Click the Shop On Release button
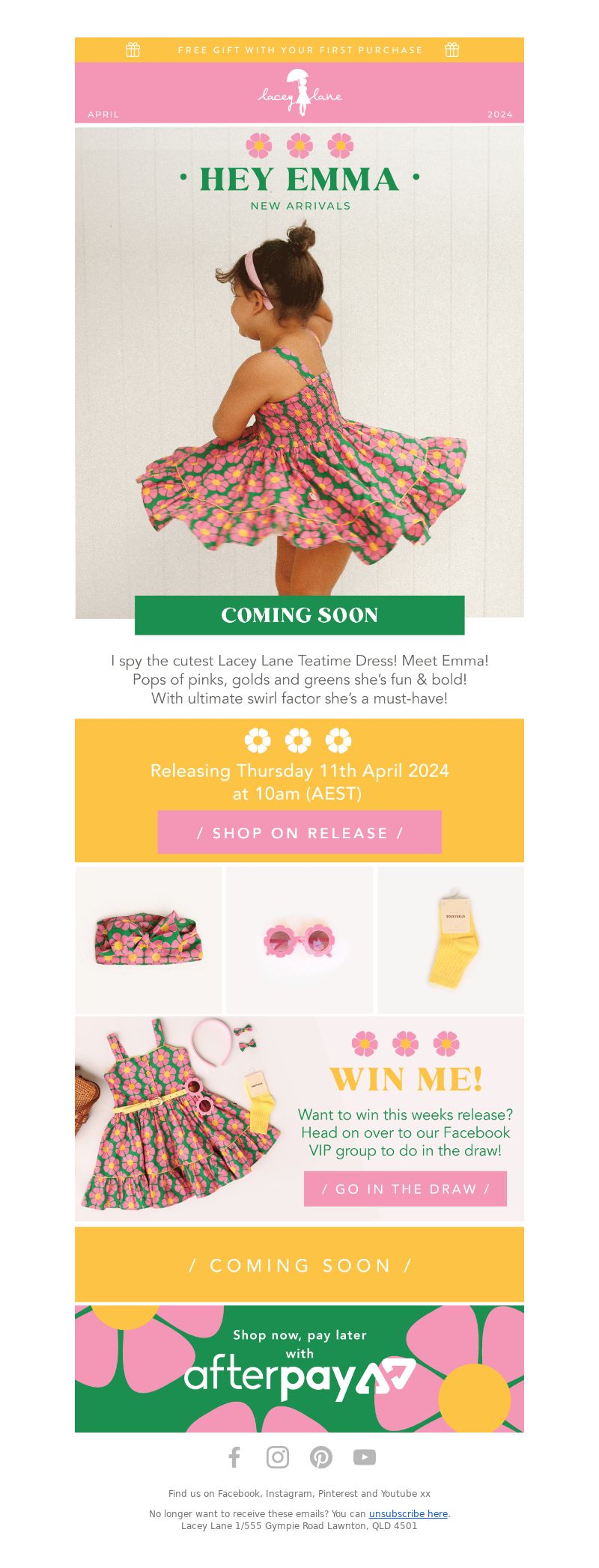Image resolution: width=599 pixels, height=1568 pixels. (299, 832)
